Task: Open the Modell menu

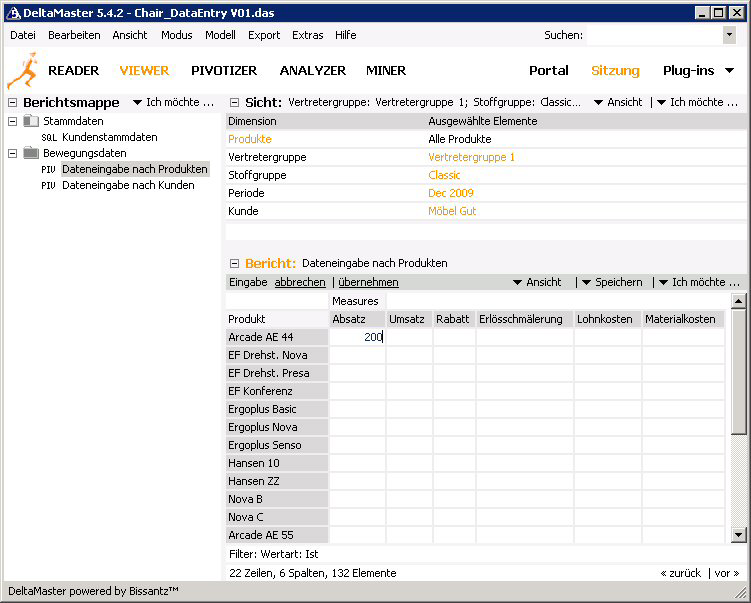Action: click(220, 35)
